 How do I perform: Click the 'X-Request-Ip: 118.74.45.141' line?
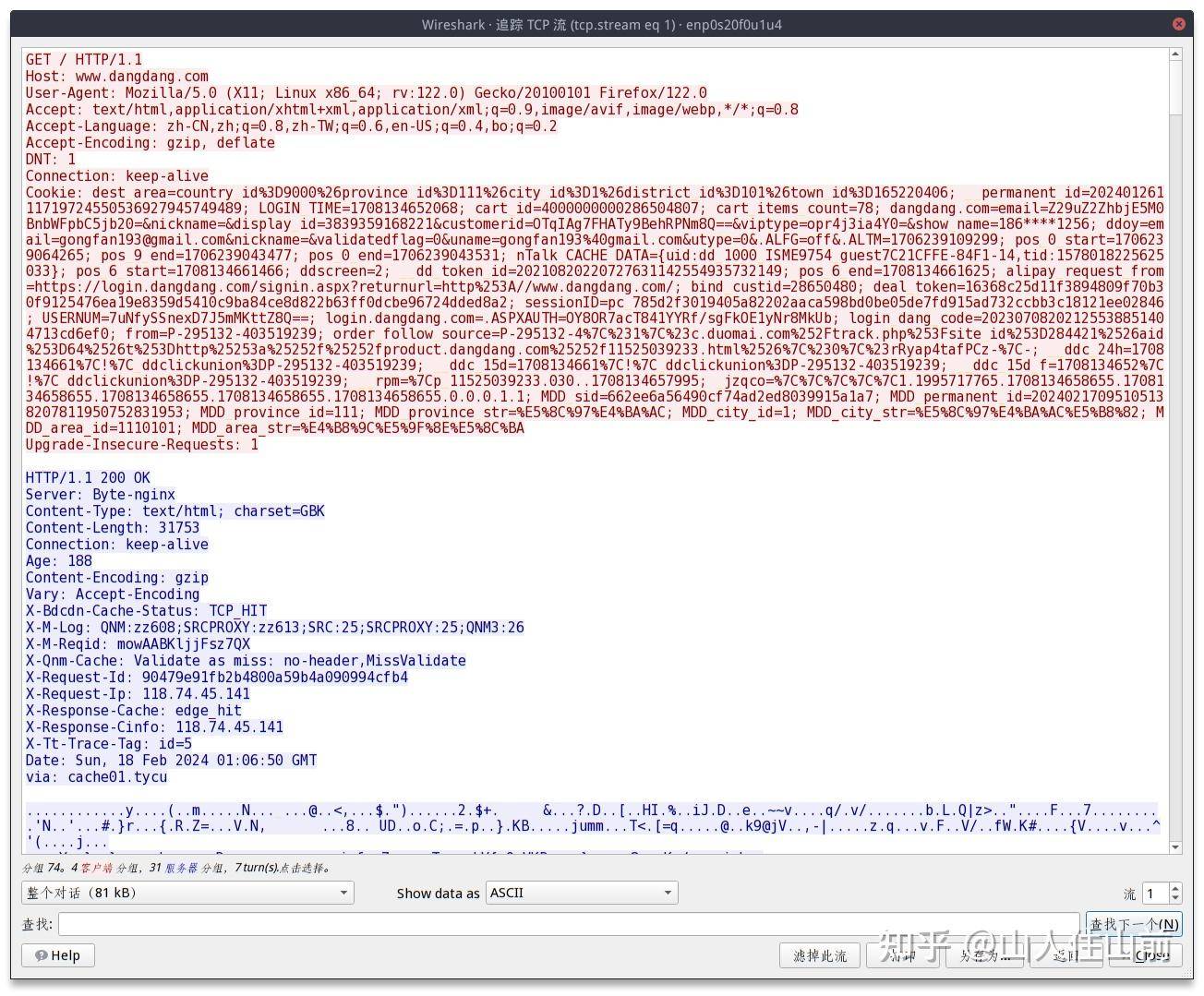pos(138,694)
